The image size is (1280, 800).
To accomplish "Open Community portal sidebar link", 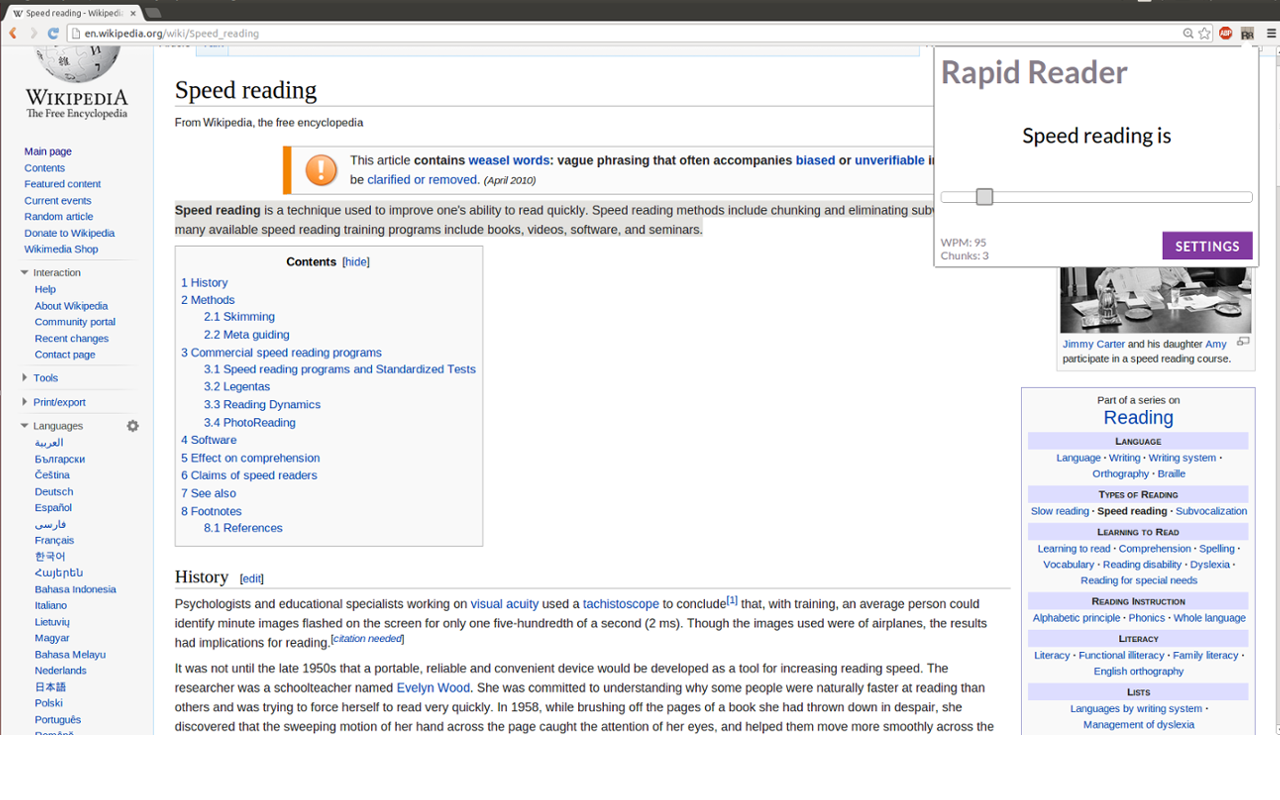I will click(x=75, y=322).
